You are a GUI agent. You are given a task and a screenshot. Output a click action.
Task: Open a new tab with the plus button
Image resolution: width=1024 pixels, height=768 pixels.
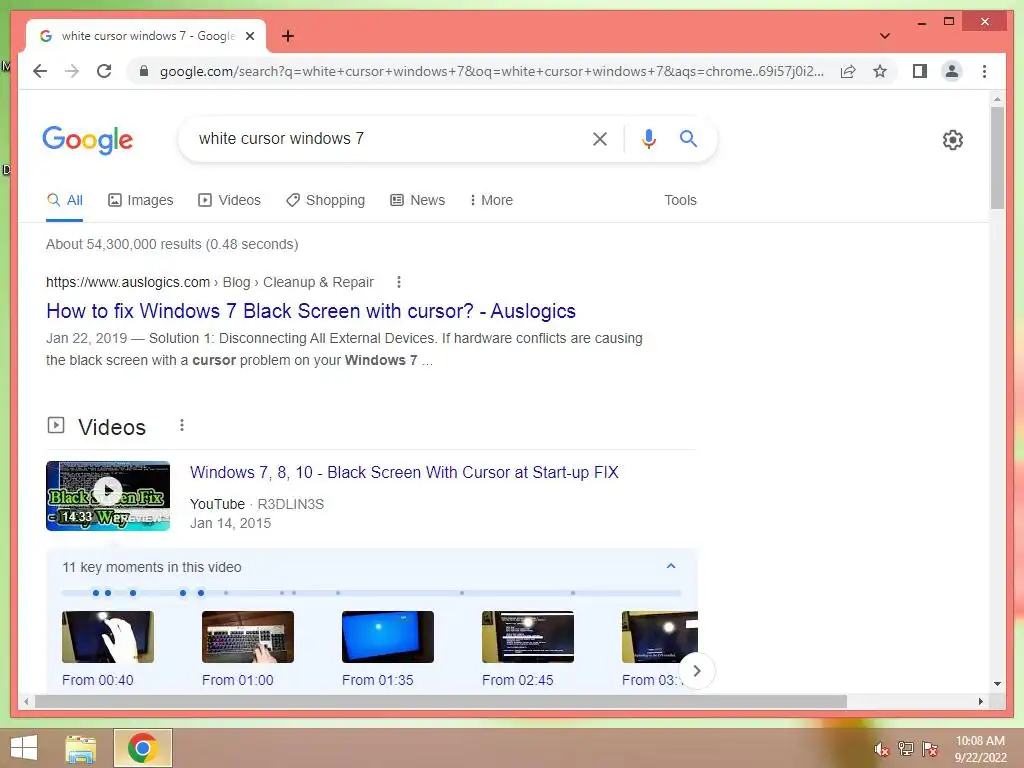point(287,36)
